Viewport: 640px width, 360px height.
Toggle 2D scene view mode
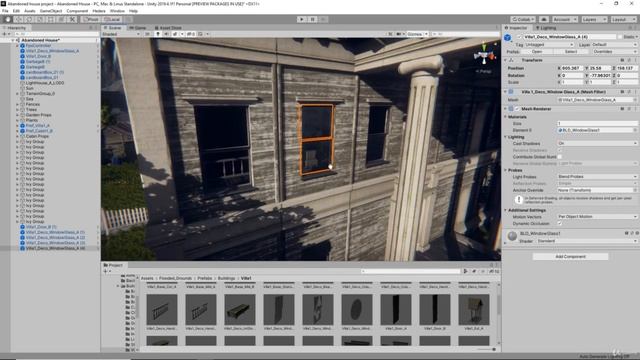[147, 34]
